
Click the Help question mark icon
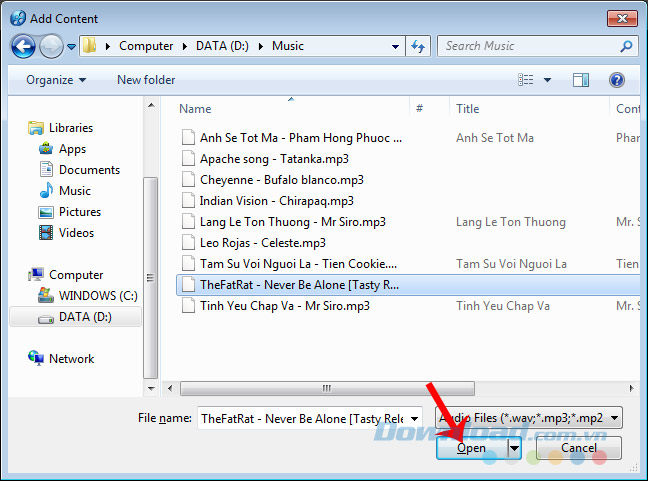(x=617, y=80)
